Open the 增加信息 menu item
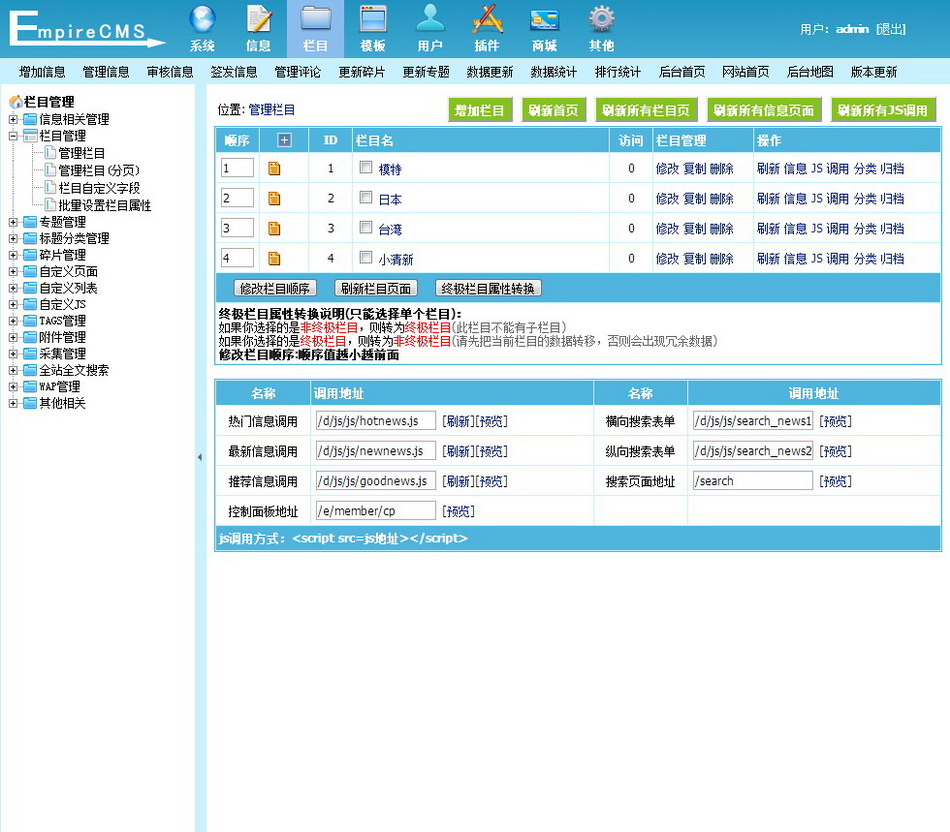This screenshot has height=832, width=950. pyautogui.click(x=42, y=72)
